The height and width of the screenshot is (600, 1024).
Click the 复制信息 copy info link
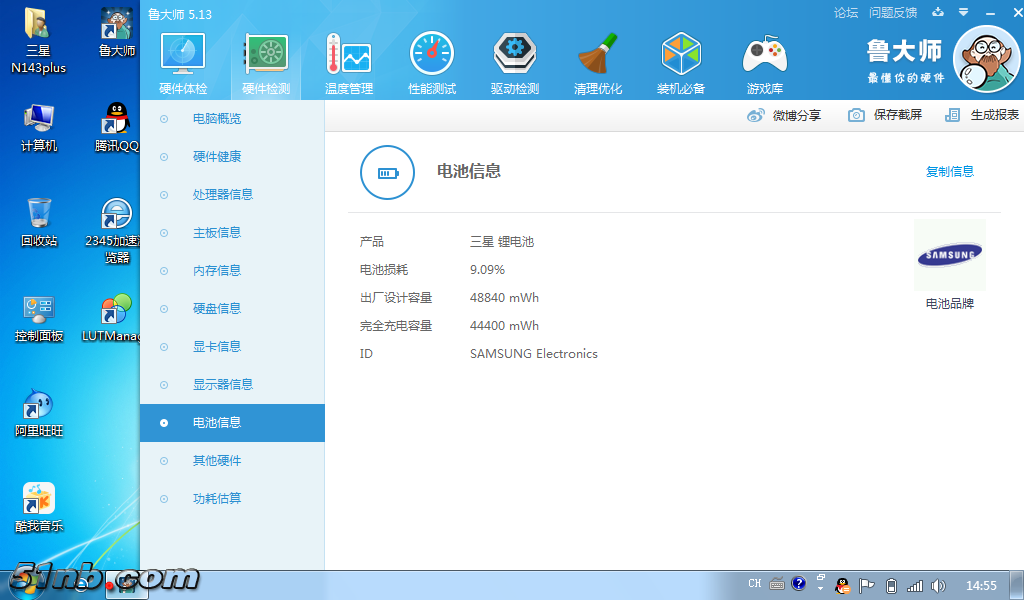tap(949, 172)
